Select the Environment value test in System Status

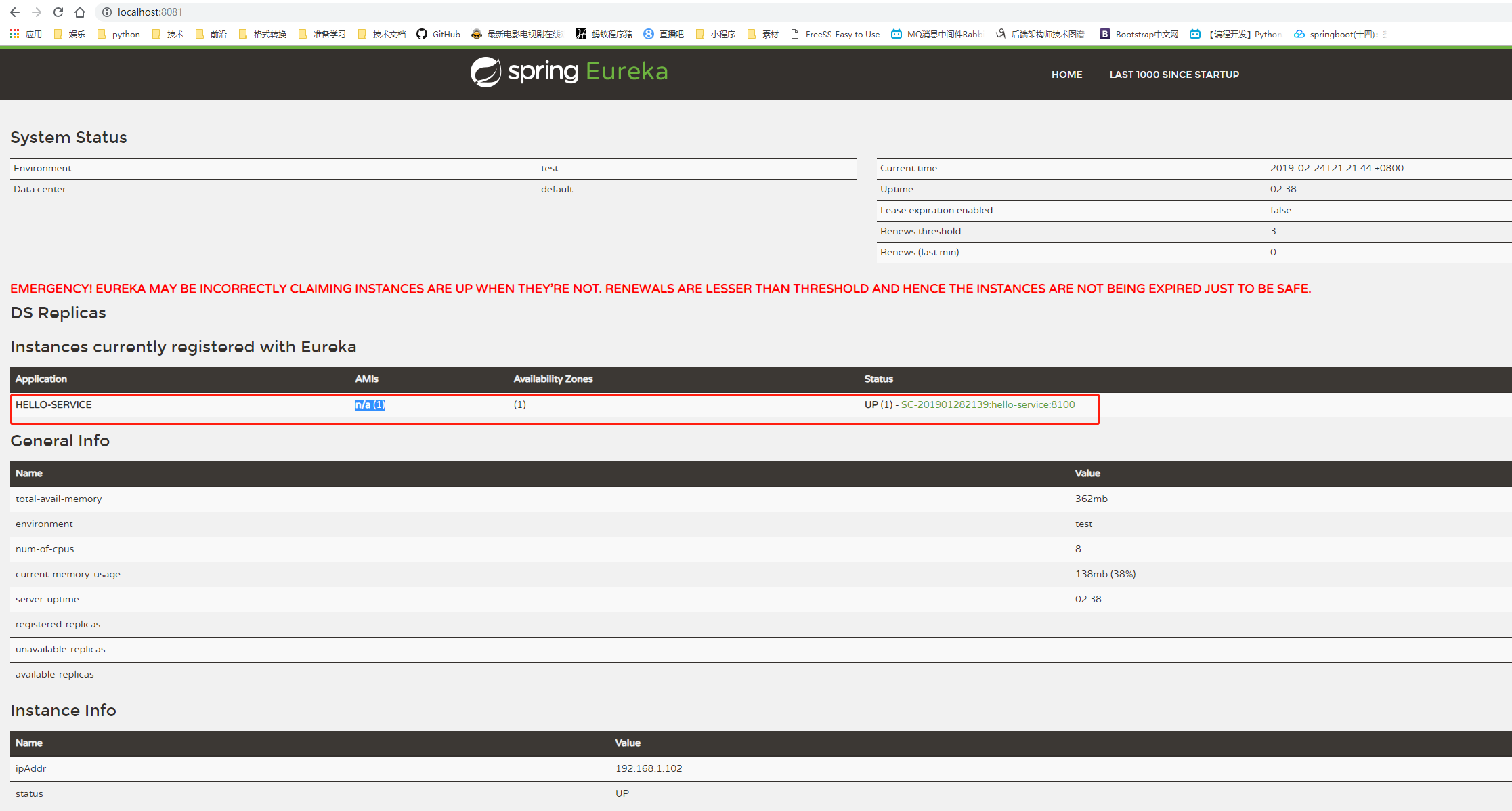(x=549, y=168)
